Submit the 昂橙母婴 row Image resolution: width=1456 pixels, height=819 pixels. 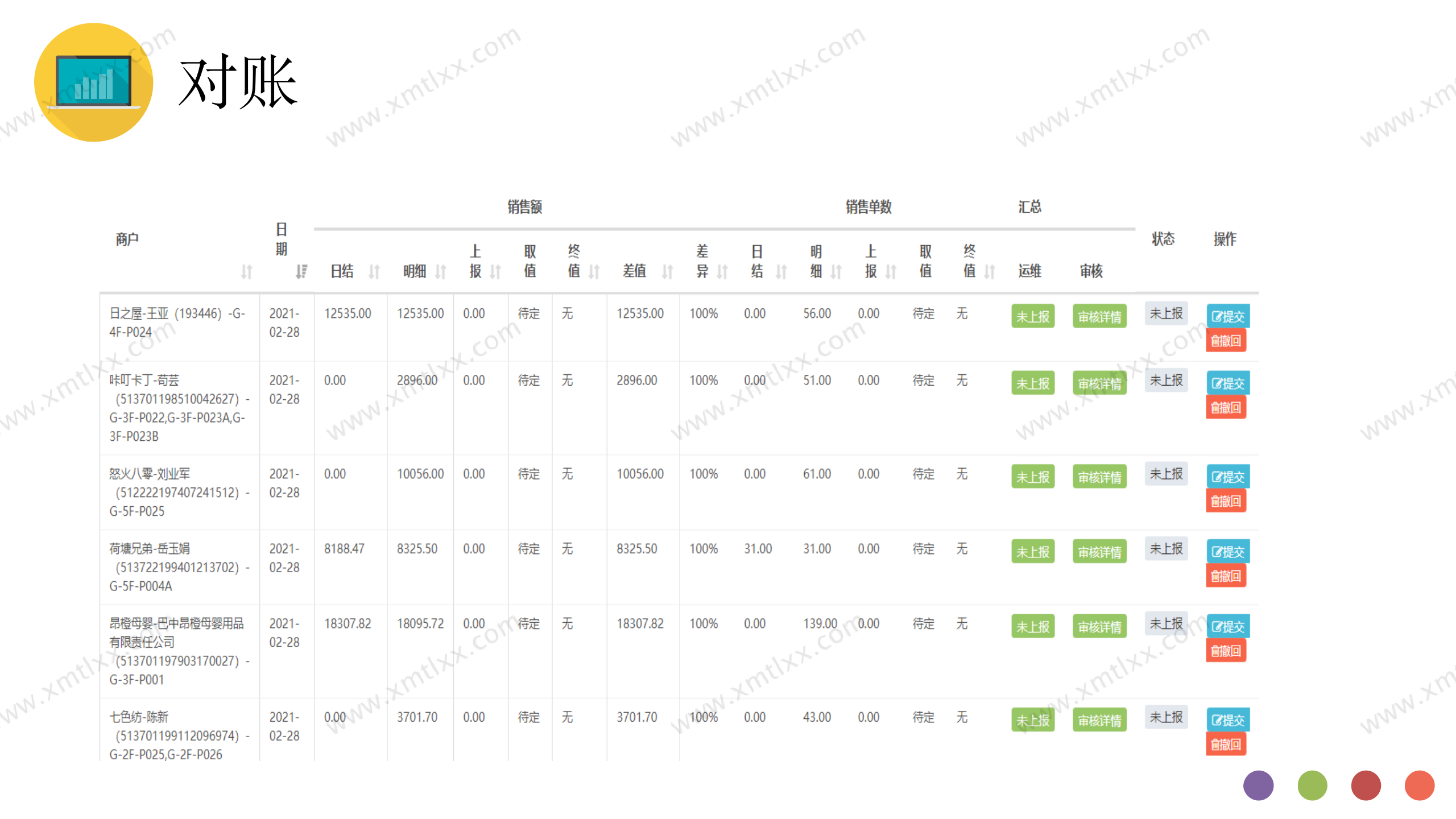(x=1228, y=626)
